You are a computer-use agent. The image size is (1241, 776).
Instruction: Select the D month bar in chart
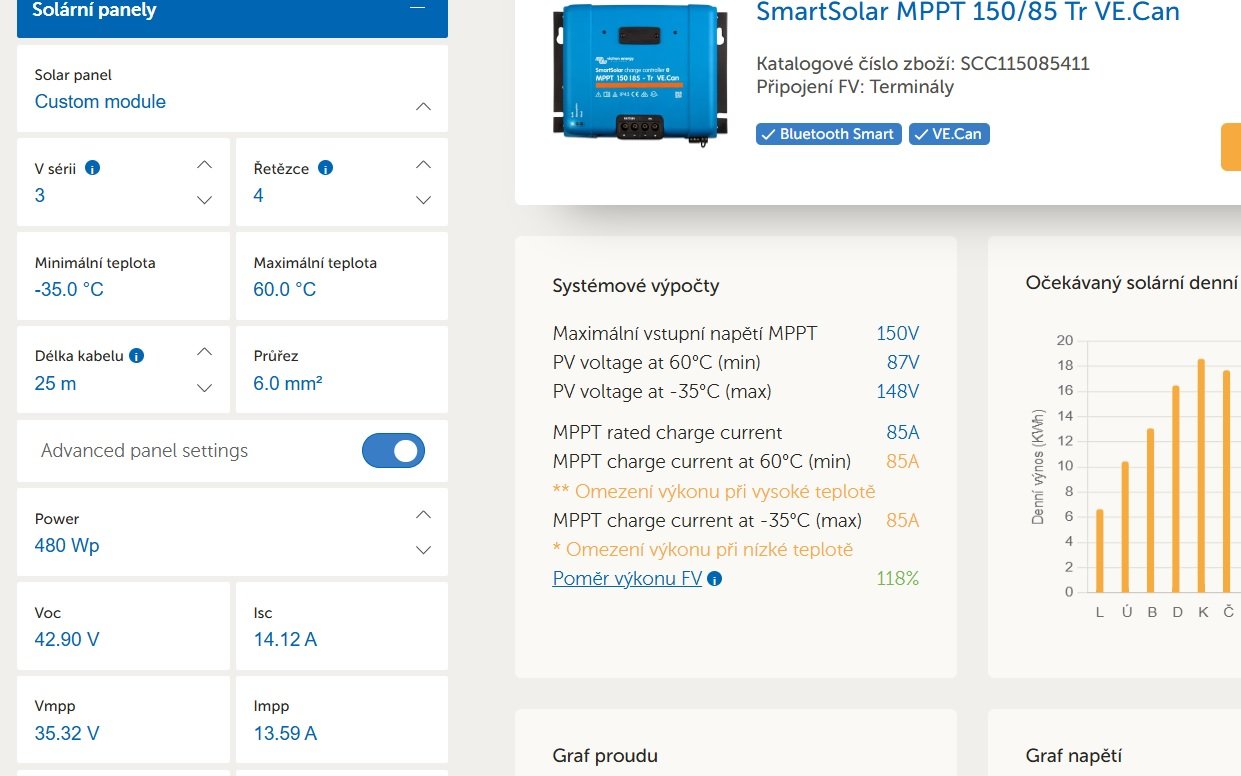click(1176, 489)
